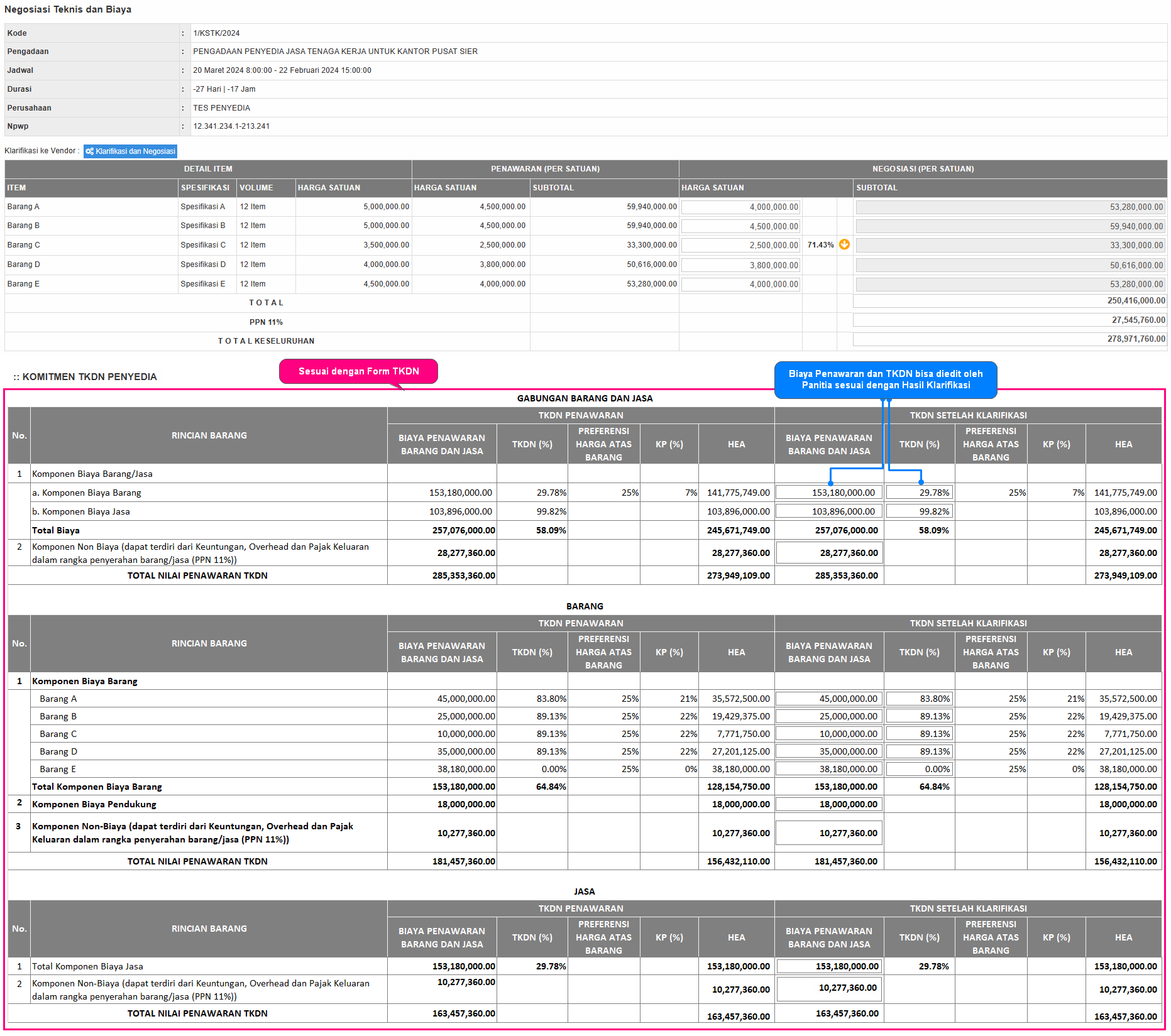Click the orange down-arrow icon in Barang C row
This screenshot has height=1036, width=1171.
(844, 244)
